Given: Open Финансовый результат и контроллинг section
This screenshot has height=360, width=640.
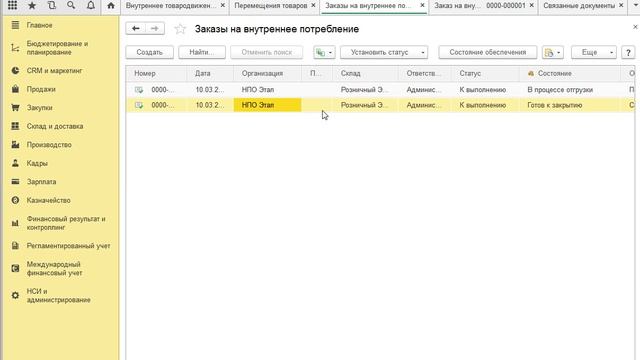Looking at the screenshot, I should point(66,223).
